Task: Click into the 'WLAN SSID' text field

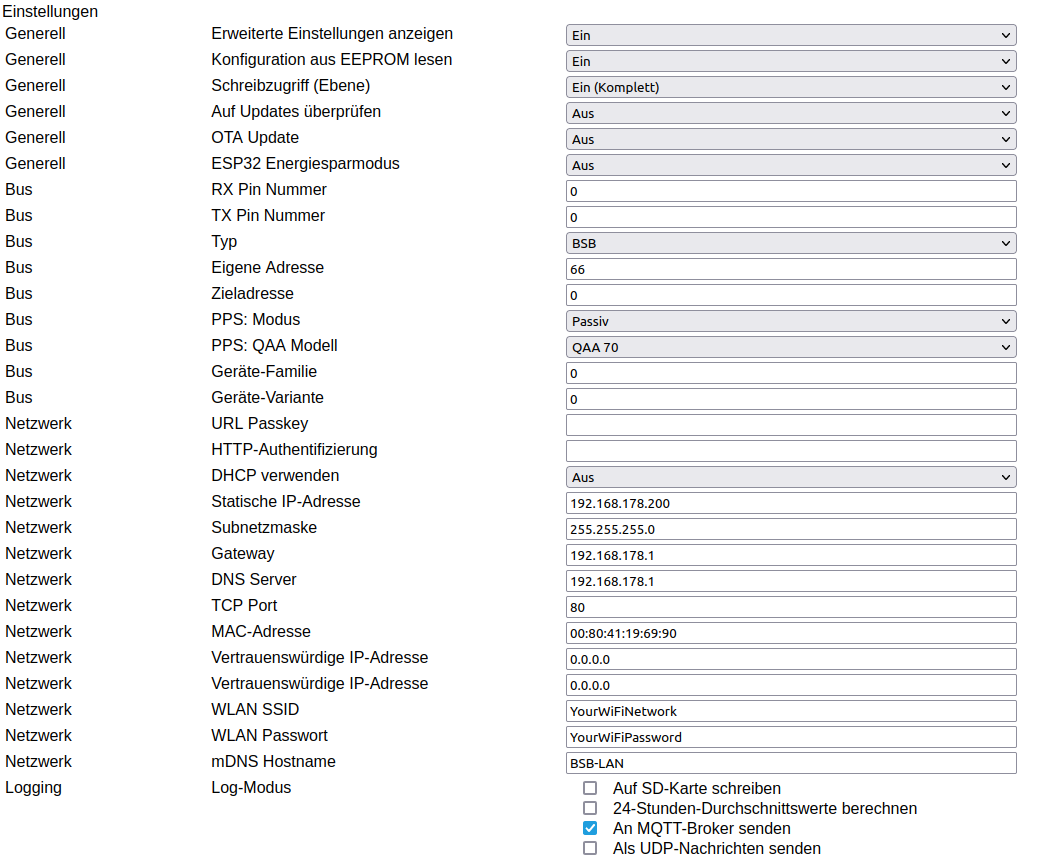Action: click(x=791, y=711)
